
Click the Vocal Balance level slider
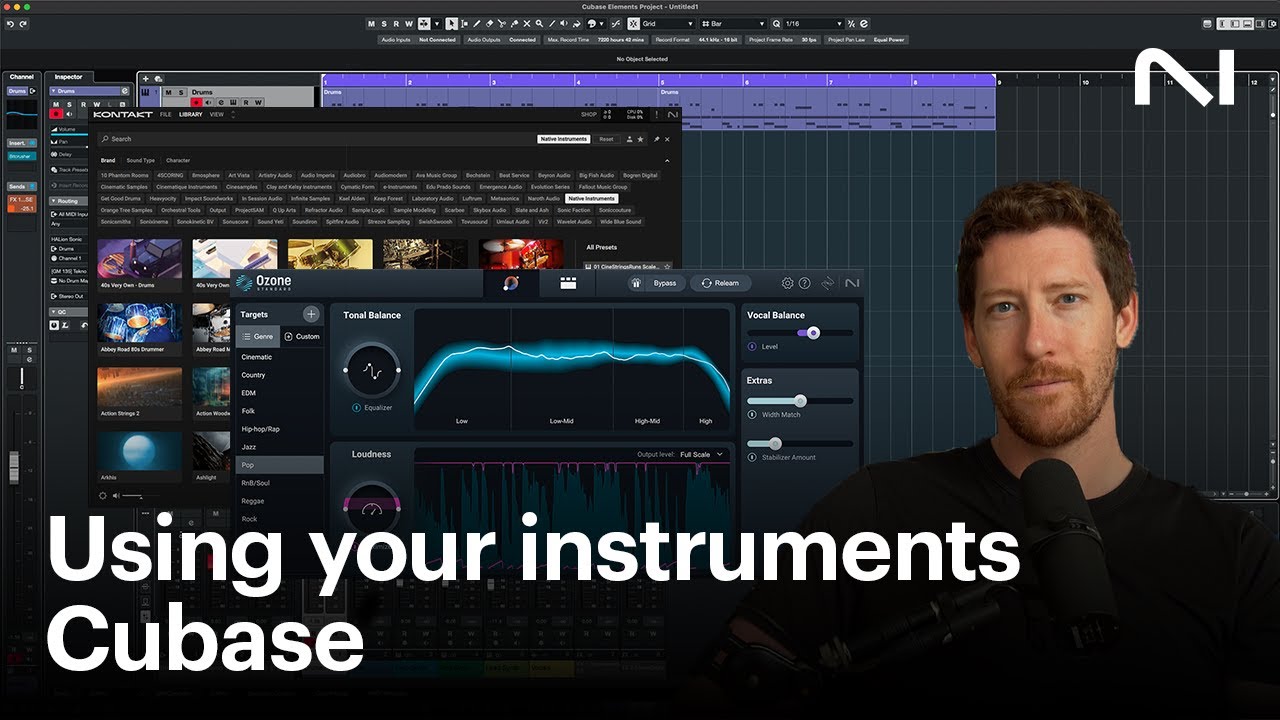(800, 333)
